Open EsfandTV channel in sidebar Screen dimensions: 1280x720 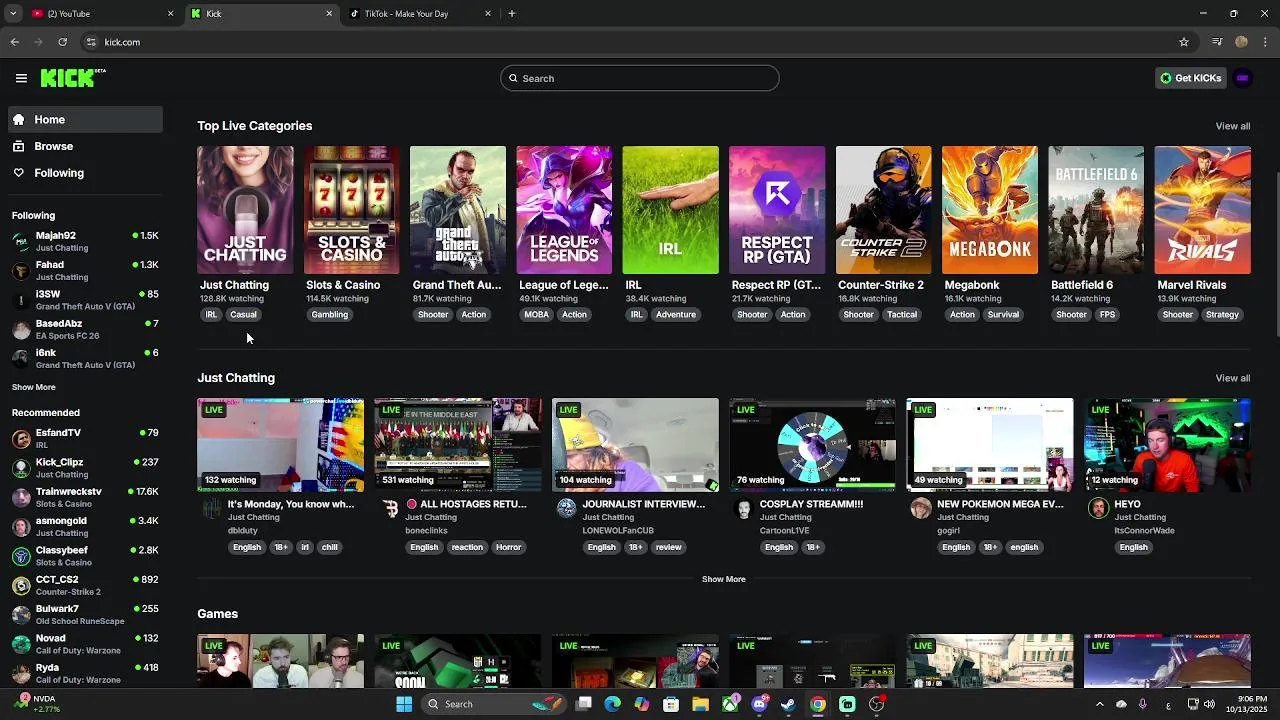(x=85, y=438)
